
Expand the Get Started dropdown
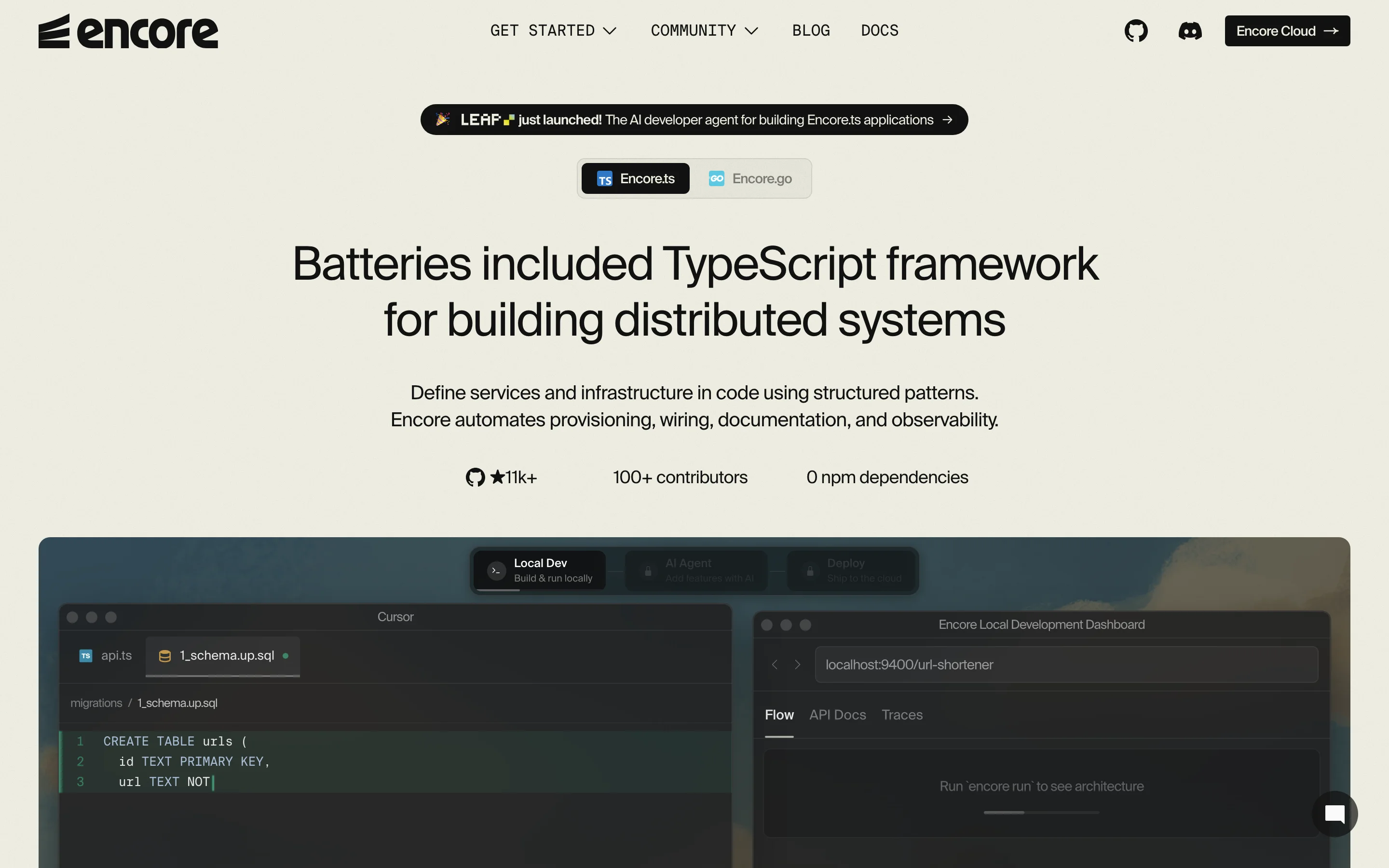553,30
